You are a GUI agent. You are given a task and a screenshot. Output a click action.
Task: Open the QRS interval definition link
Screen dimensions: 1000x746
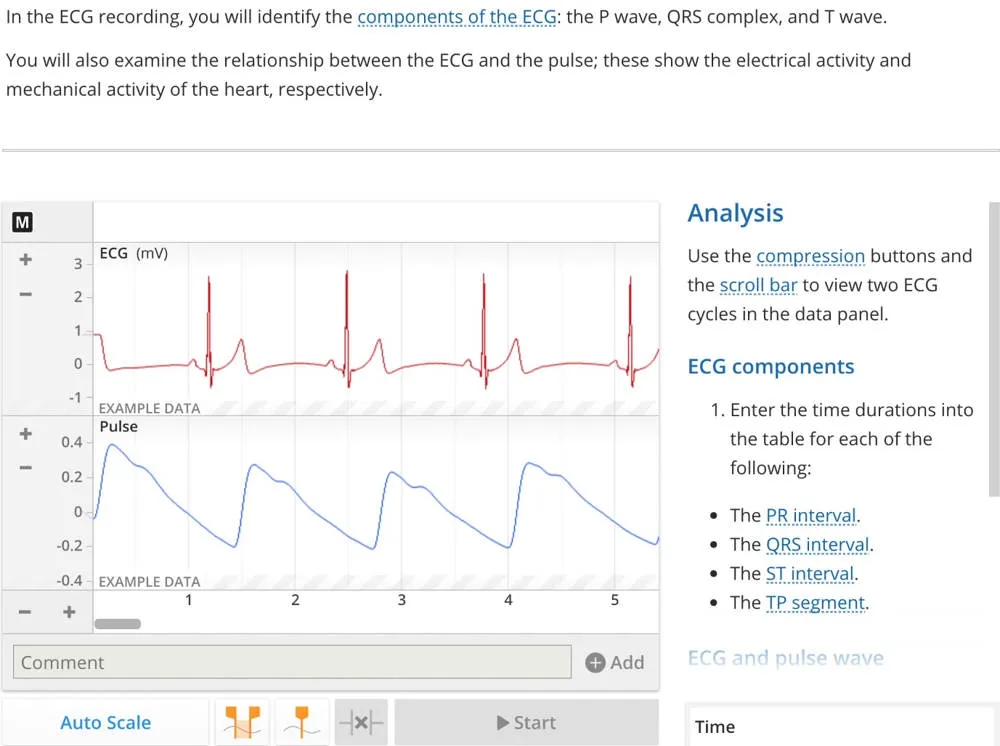(x=817, y=545)
